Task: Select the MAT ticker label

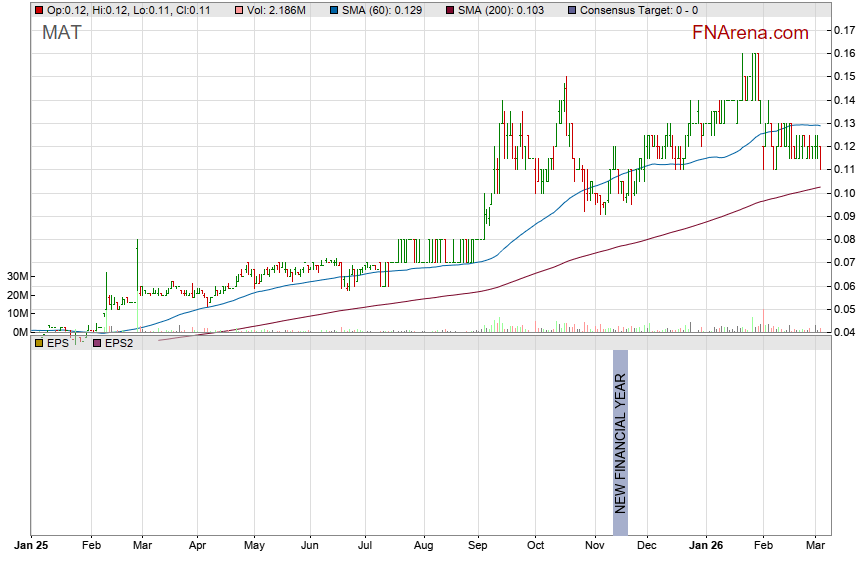Action: click(62, 32)
